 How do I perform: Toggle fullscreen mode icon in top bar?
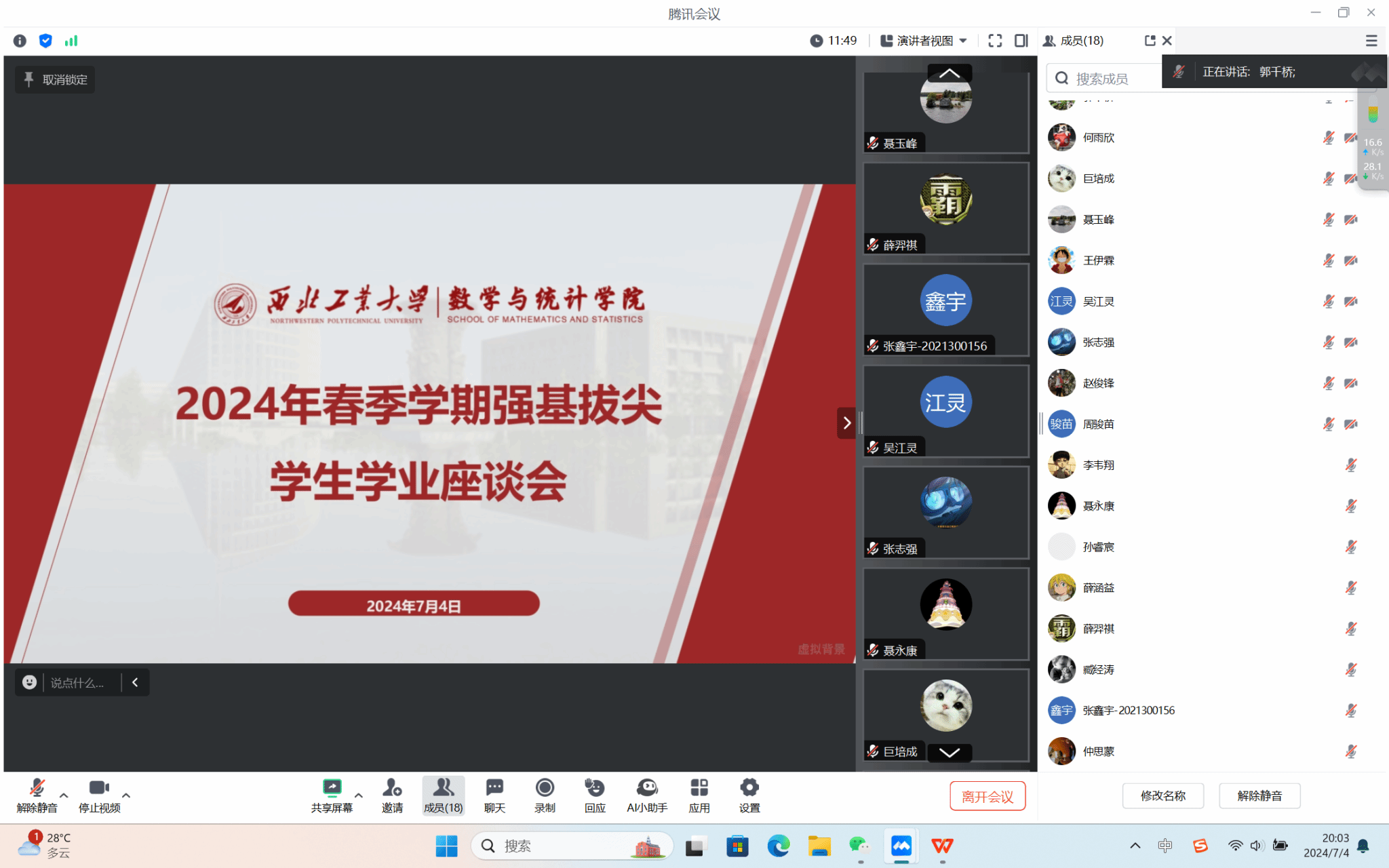[995, 41]
